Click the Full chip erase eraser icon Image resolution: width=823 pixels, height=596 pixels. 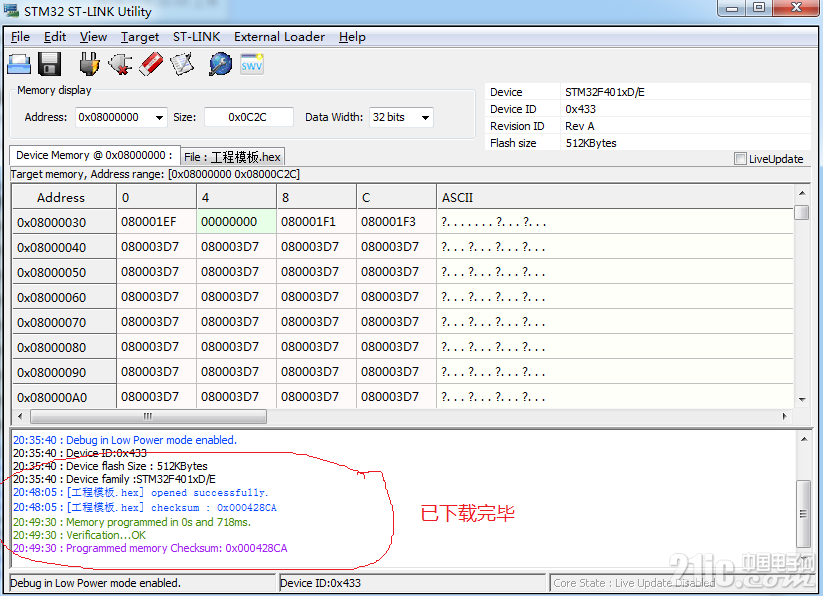pos(151,65)
